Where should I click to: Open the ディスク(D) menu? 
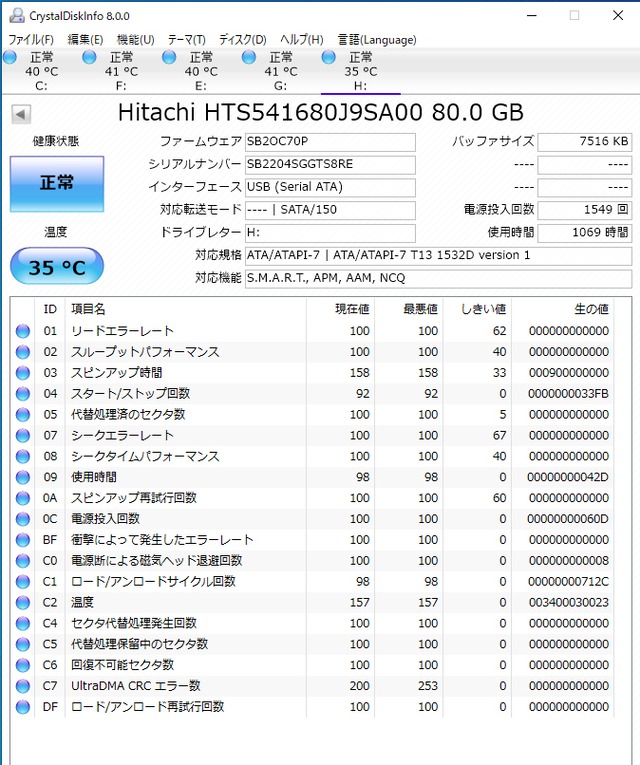tap(242, 40)
